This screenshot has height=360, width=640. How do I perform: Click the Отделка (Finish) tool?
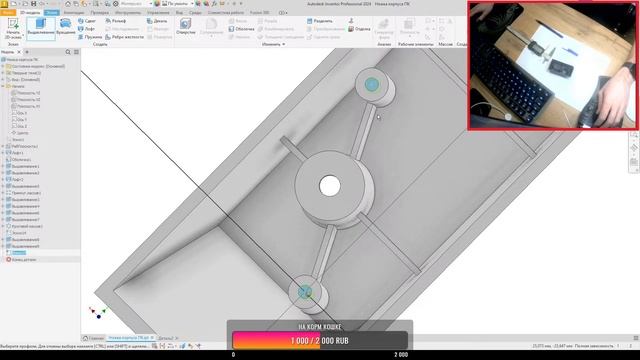coord(359,29)
